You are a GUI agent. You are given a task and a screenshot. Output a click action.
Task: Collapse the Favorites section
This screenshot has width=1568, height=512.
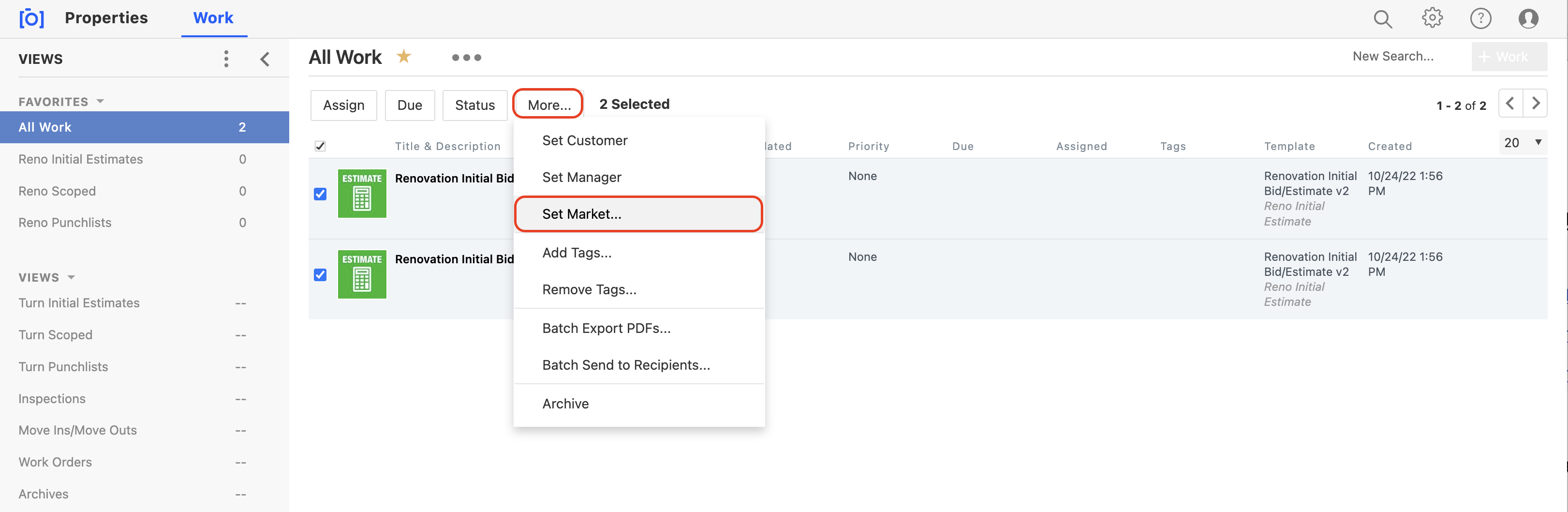(x=101, y=102)
